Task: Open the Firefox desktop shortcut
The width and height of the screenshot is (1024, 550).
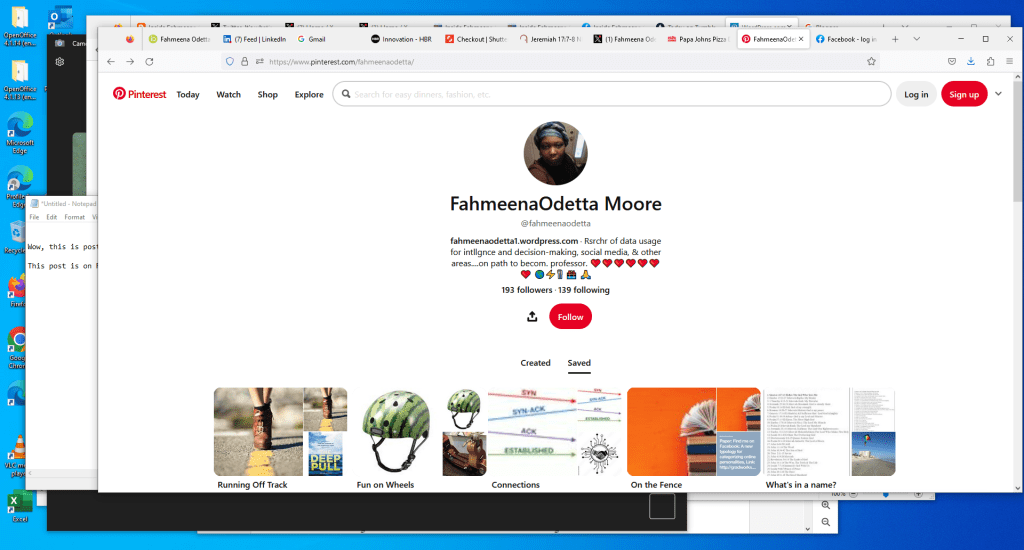Action: [17, 291]
